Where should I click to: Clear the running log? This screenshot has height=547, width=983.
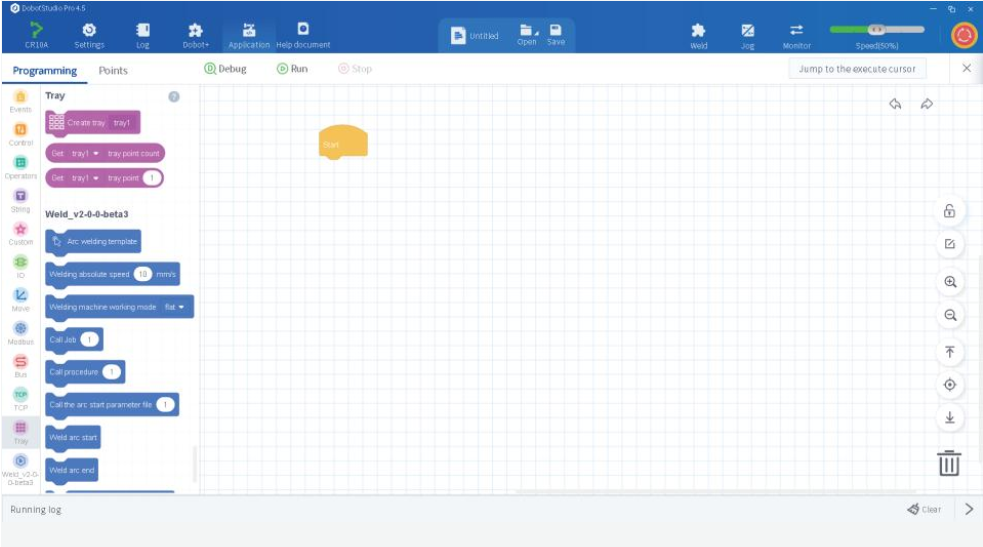click(x=924, y=509)
